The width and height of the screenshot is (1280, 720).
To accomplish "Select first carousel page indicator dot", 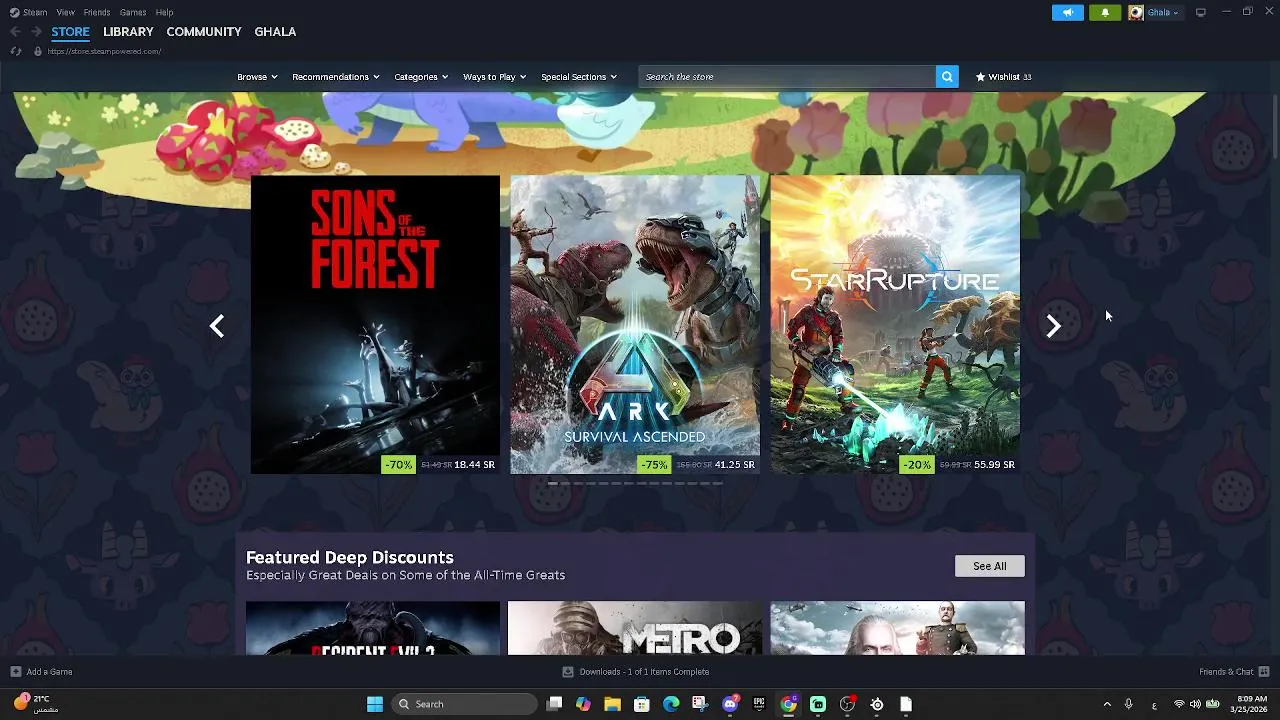I will (x=552, y=483).
